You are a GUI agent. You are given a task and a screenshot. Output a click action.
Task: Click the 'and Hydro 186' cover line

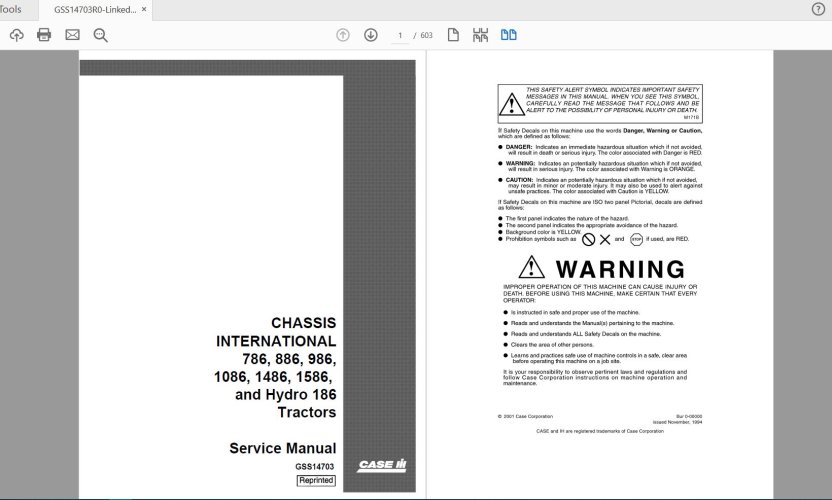click(285, 394)
